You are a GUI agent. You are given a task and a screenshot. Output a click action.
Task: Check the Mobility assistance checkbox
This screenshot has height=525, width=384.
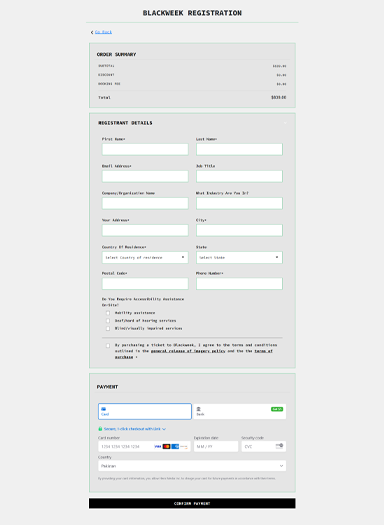[108, 313]
